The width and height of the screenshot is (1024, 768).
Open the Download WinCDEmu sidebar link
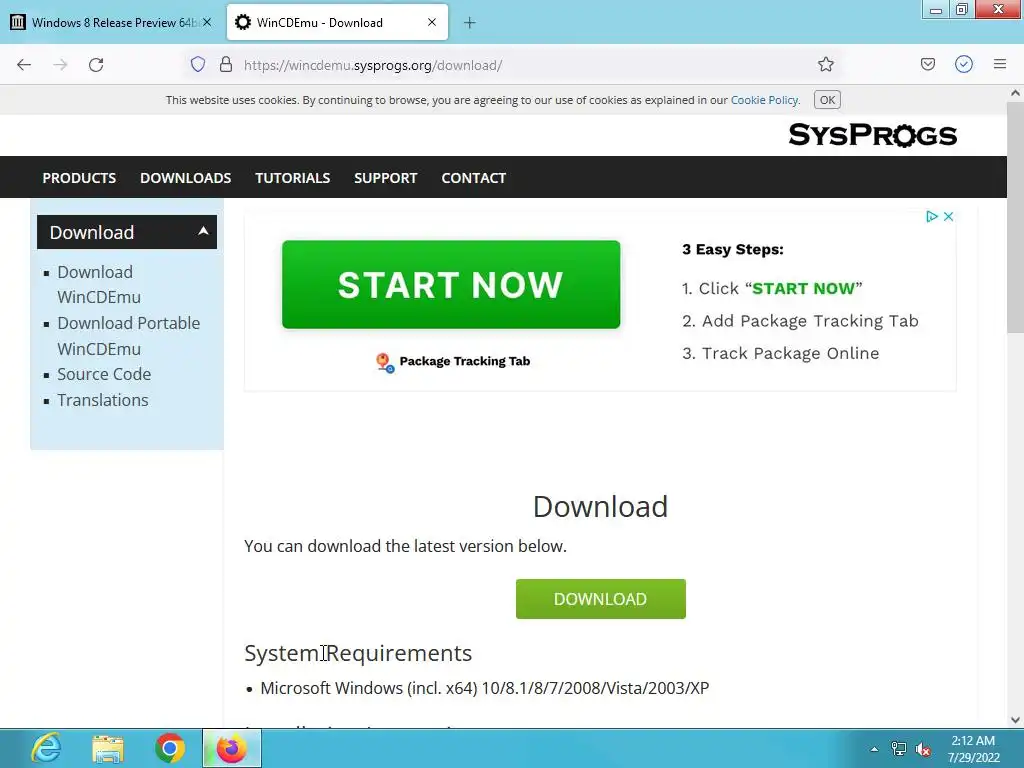click(99, 284)
